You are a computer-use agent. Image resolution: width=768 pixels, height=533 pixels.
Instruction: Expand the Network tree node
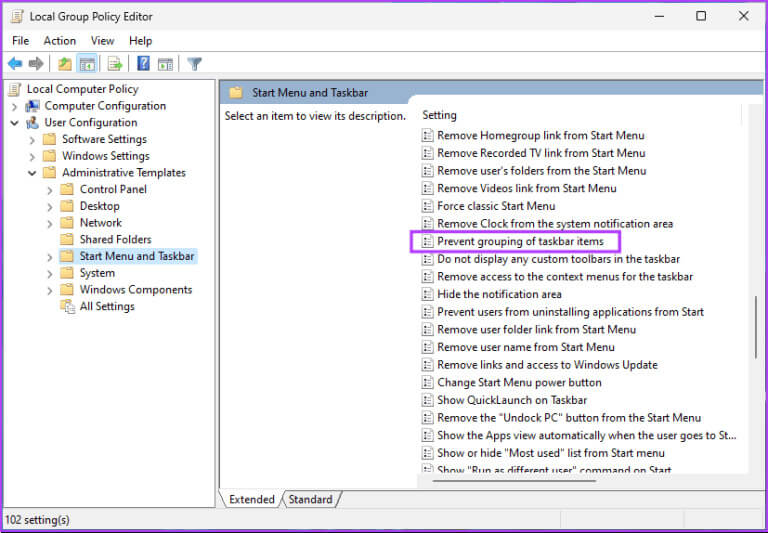pos(49,223)
